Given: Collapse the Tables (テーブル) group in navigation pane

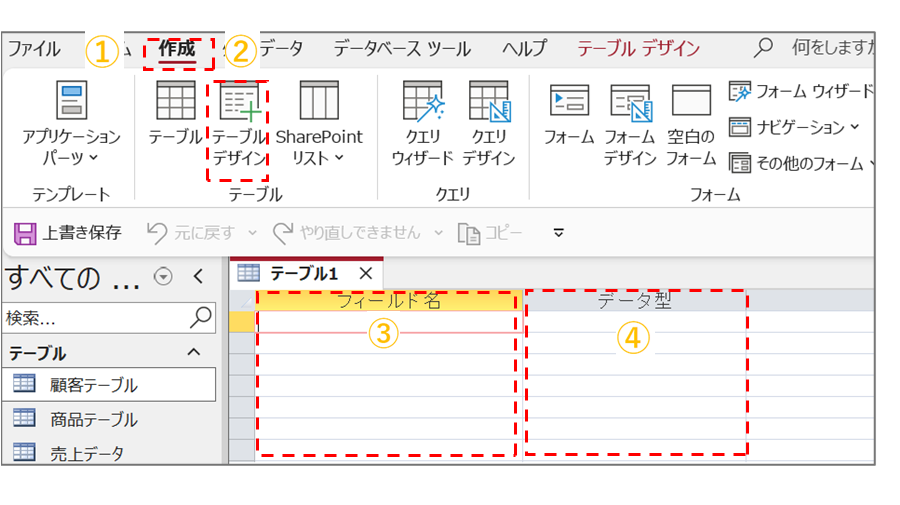Looking at the screenshot, I should click(x=194, y=352).
